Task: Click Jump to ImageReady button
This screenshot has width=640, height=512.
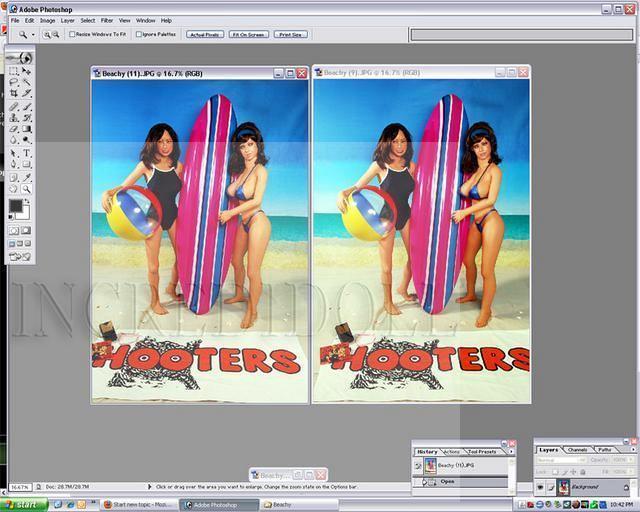Action: pyautogui.click(x=20, y=257)
